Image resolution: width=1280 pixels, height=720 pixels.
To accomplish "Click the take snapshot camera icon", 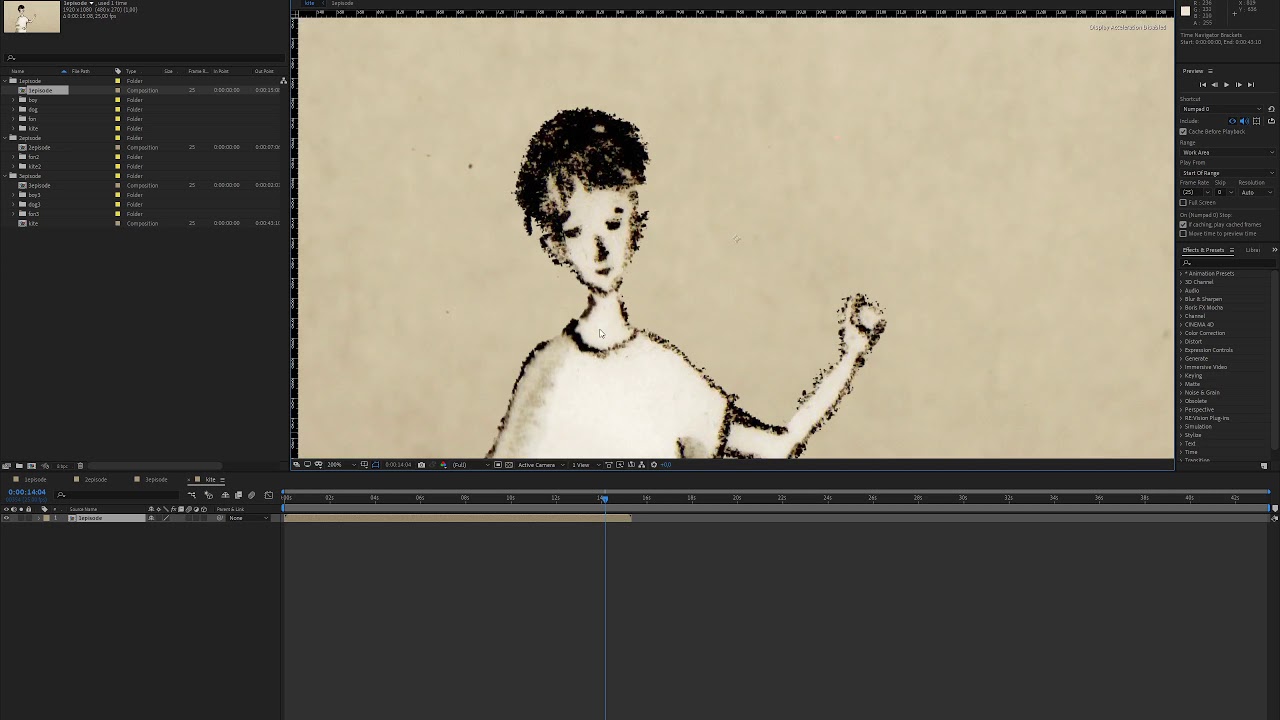I will coord(421,465).
